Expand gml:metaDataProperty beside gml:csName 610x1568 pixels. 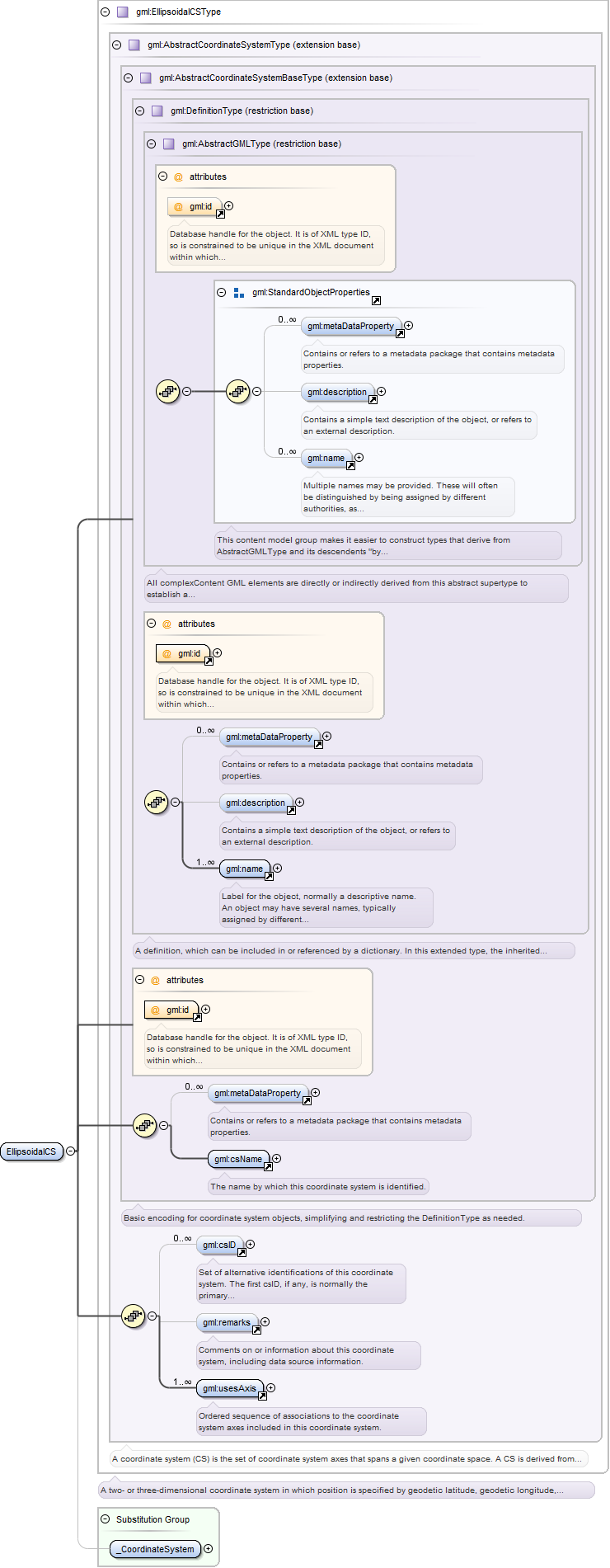point(315,1093)
